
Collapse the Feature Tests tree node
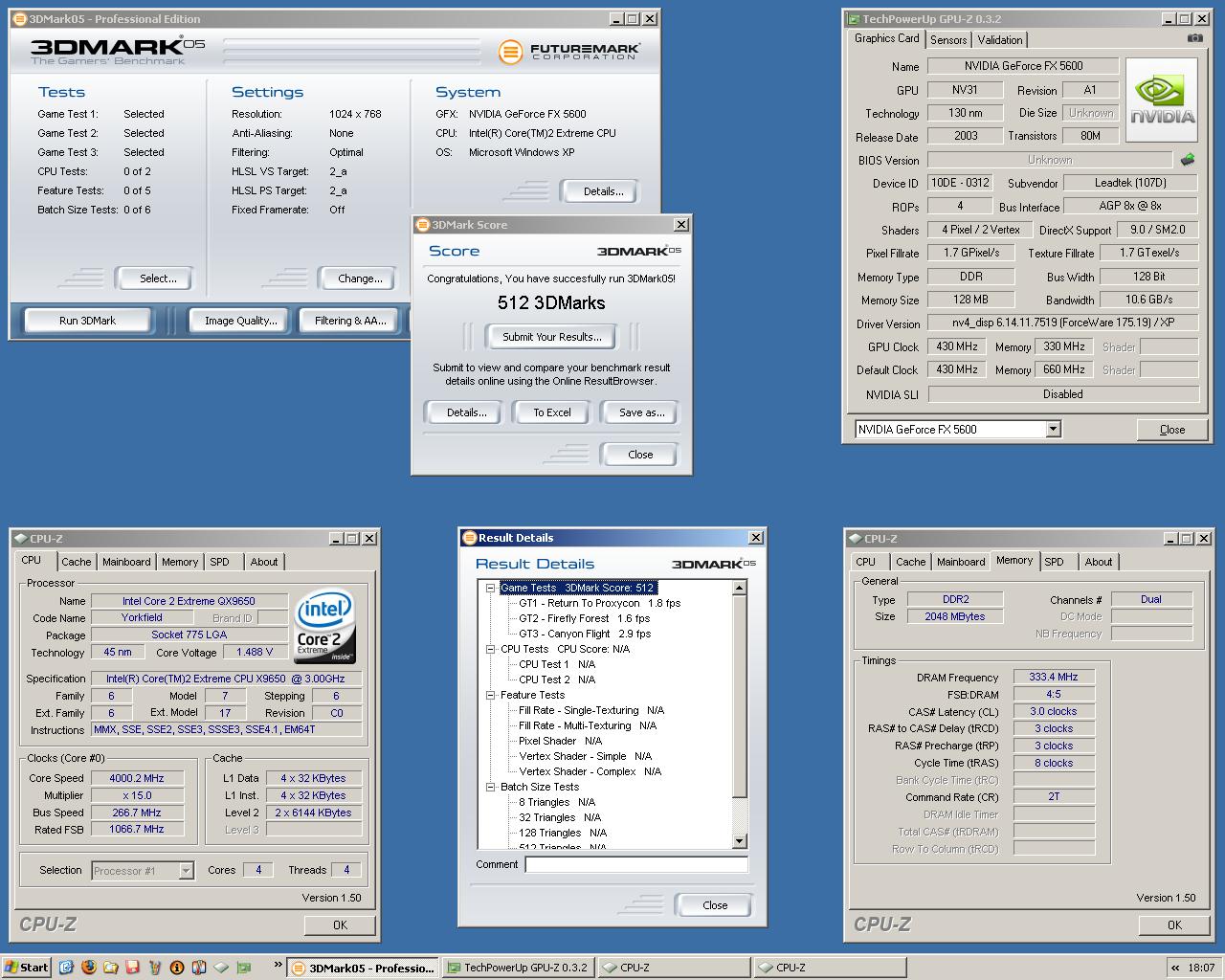pyautogui.click(x=490, y=695)
